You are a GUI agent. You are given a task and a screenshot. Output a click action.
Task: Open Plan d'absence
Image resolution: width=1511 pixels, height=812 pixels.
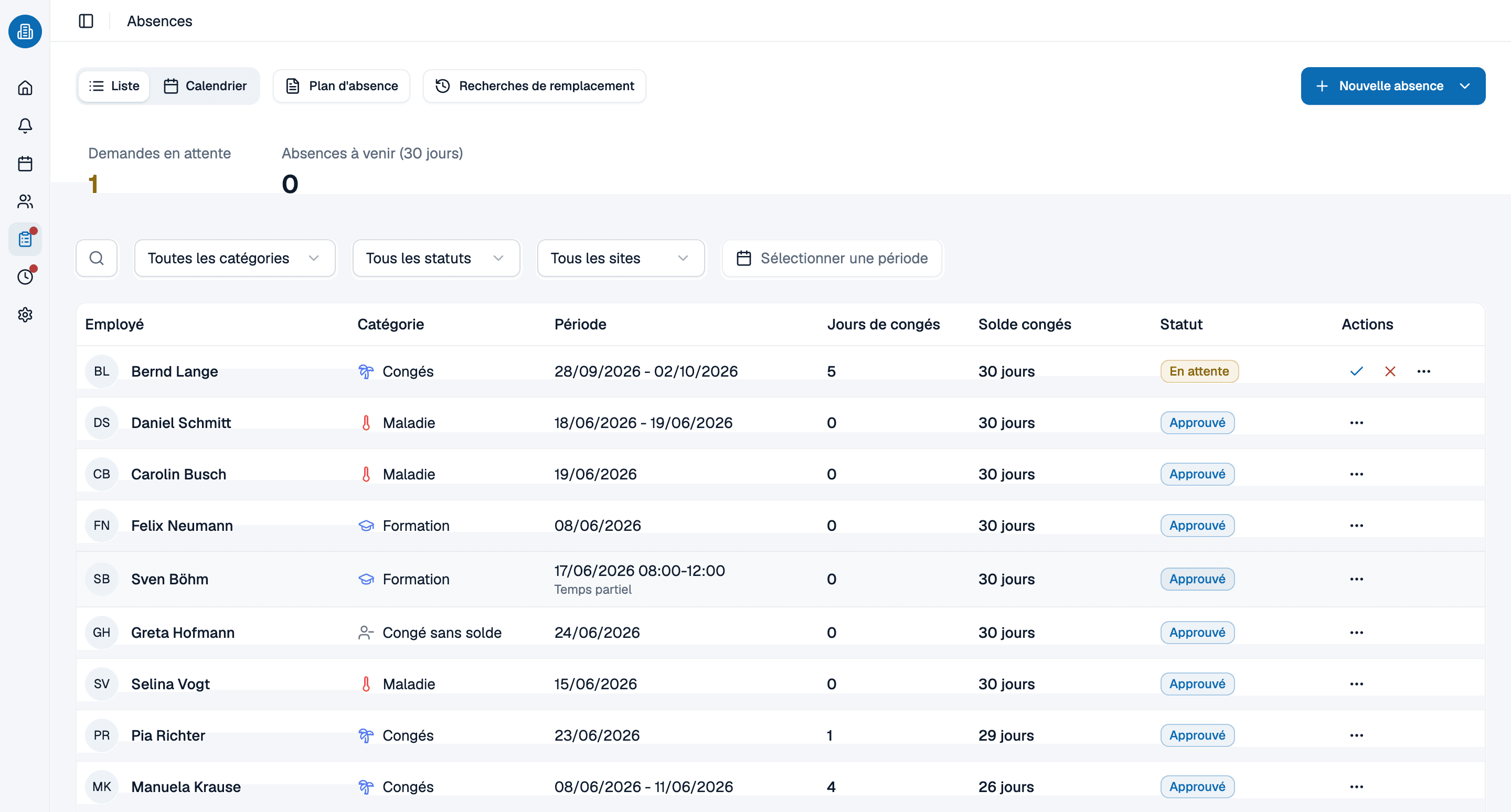pos(342,86)
